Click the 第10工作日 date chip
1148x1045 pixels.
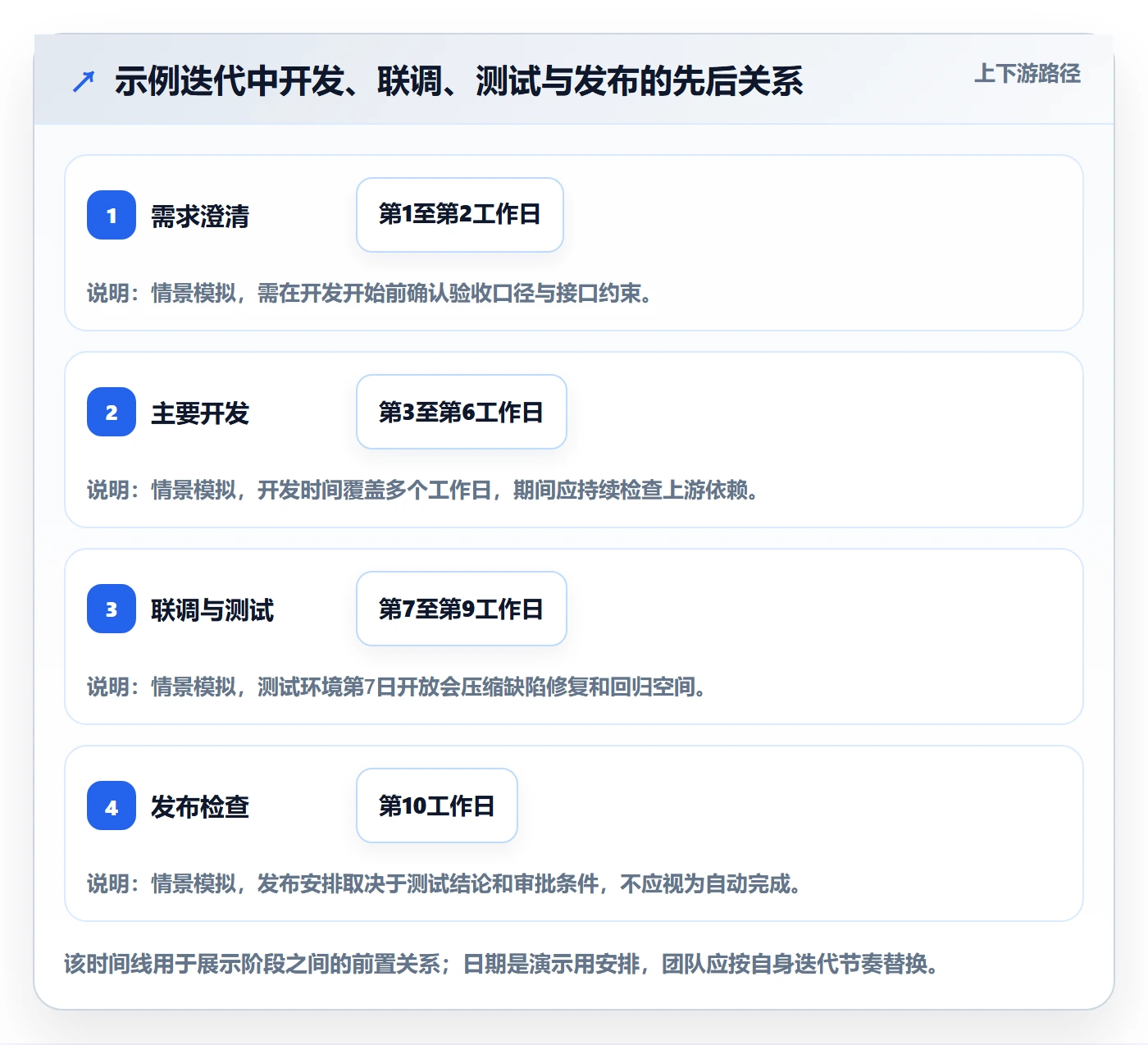(437, 805)
